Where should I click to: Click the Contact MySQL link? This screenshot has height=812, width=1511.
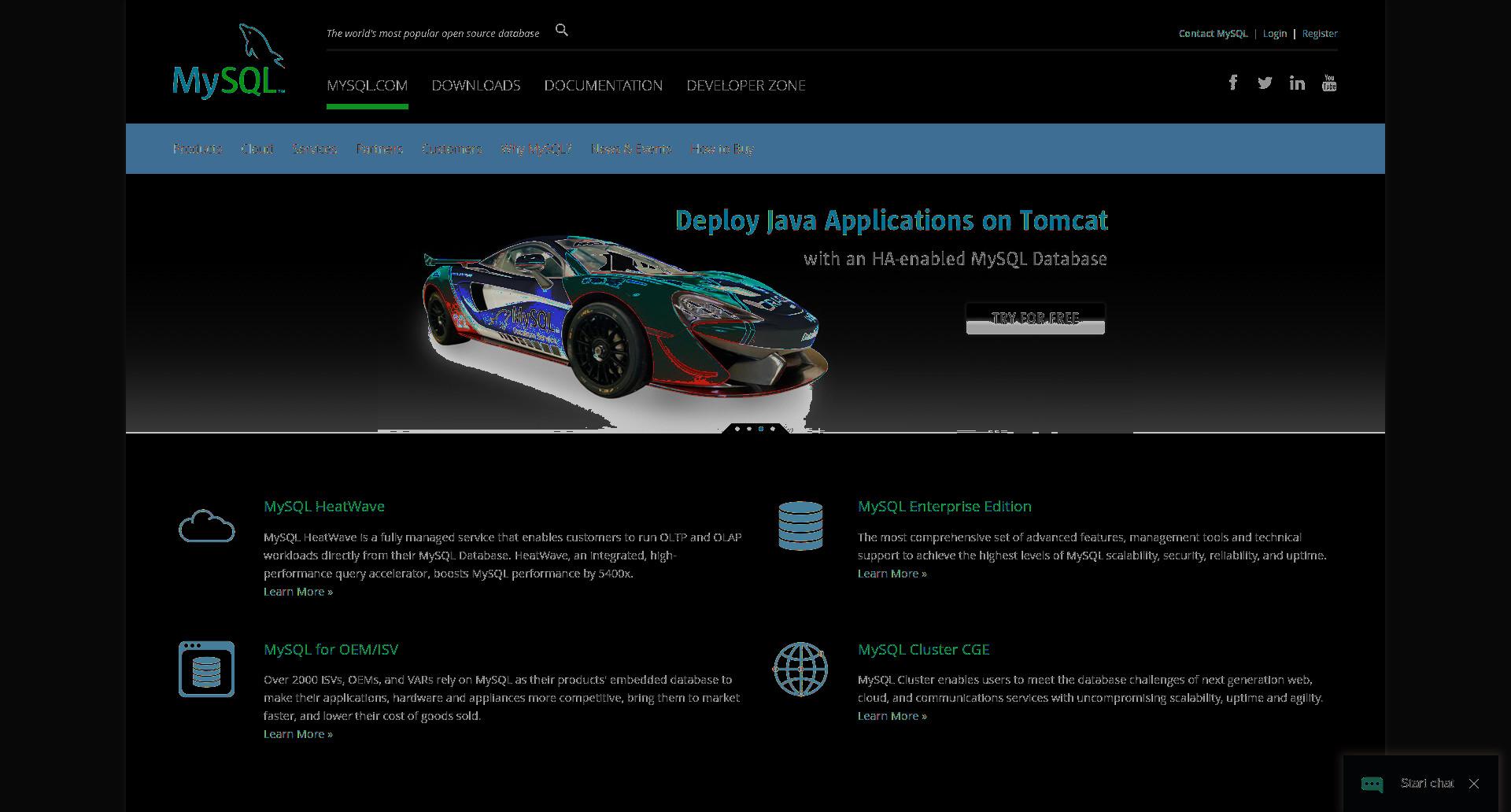click(1213, 34)
